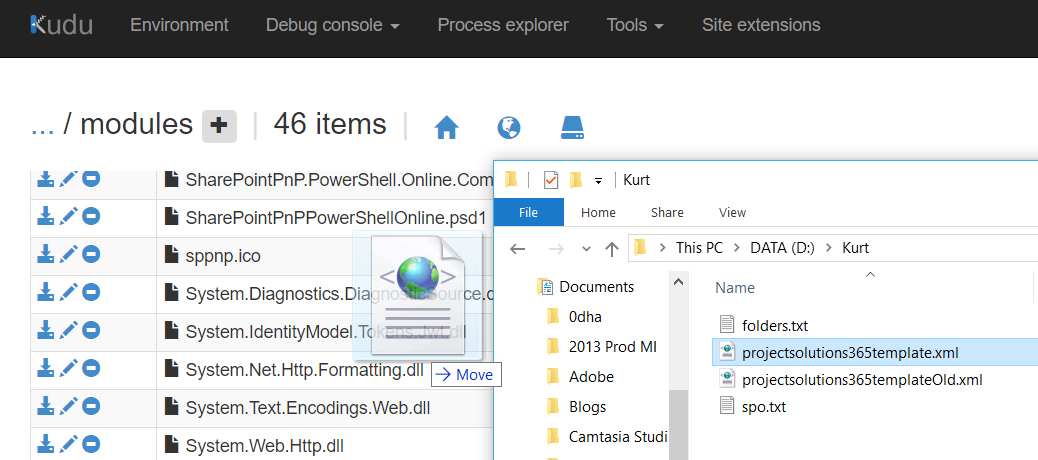
Task: Download System.IdentityModel.Tokens.Jwt.dll
Action: 45,330
